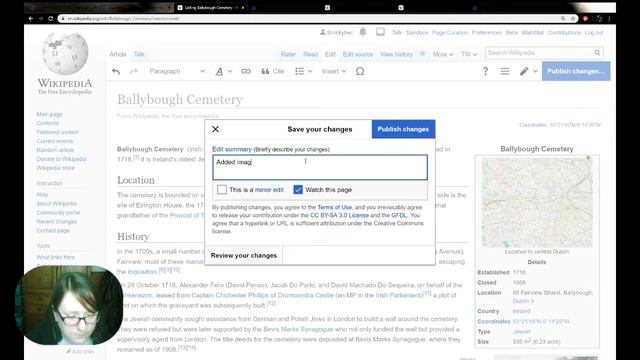Switch to the Article tab
The image size is (640, 360).
tap(118, 54)
